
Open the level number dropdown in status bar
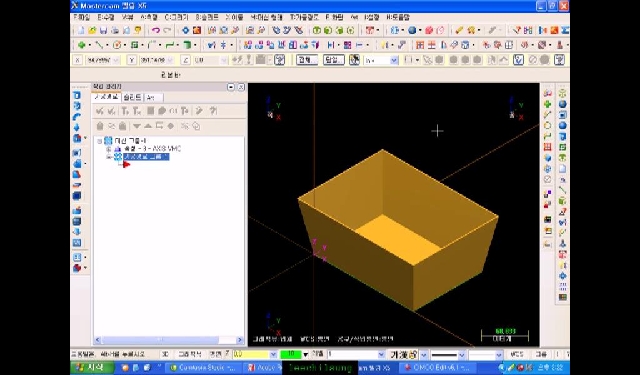pos(381,354)
